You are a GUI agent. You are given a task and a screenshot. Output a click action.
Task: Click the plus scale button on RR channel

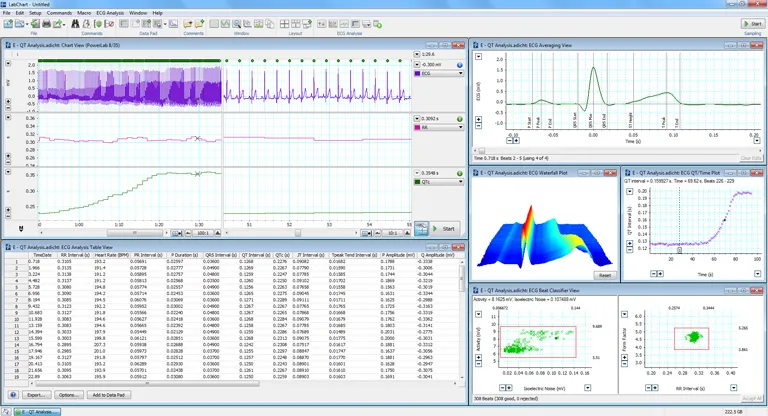pos(8,156)
